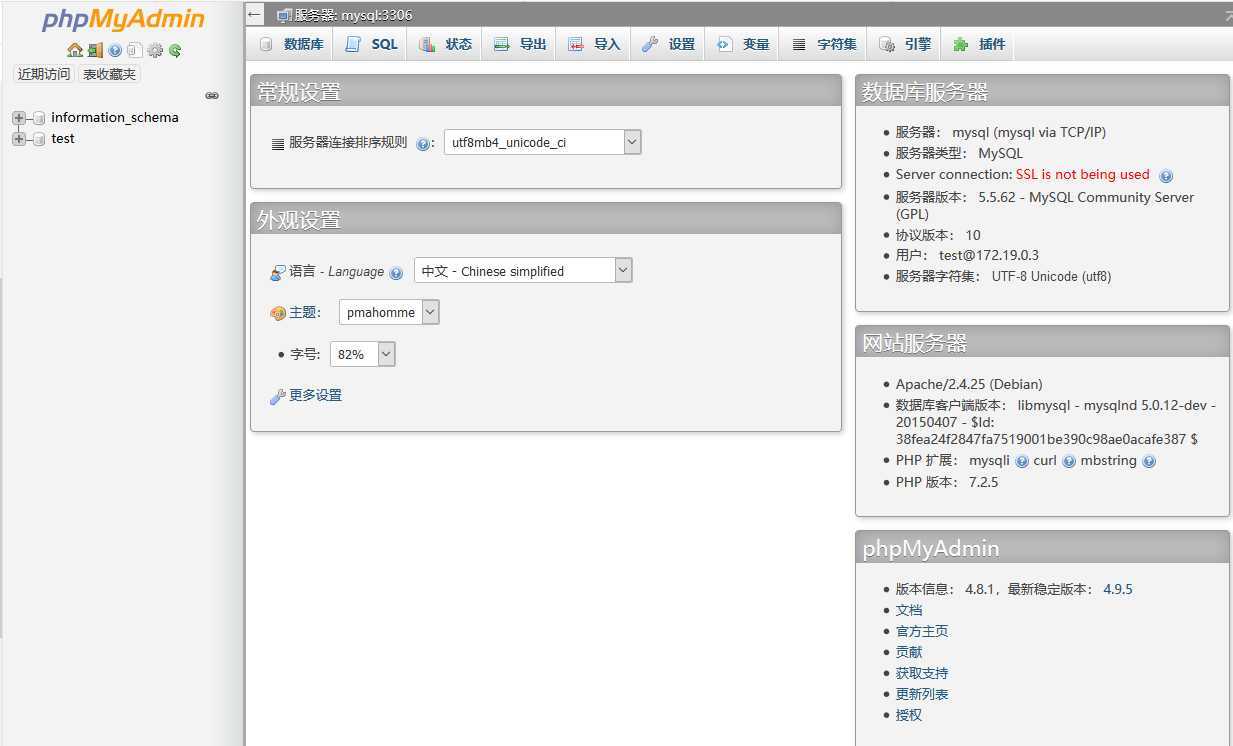1233x746 pixels.
Task: Open navigation panel settings gear icon
Action: [x=155, y=50]
